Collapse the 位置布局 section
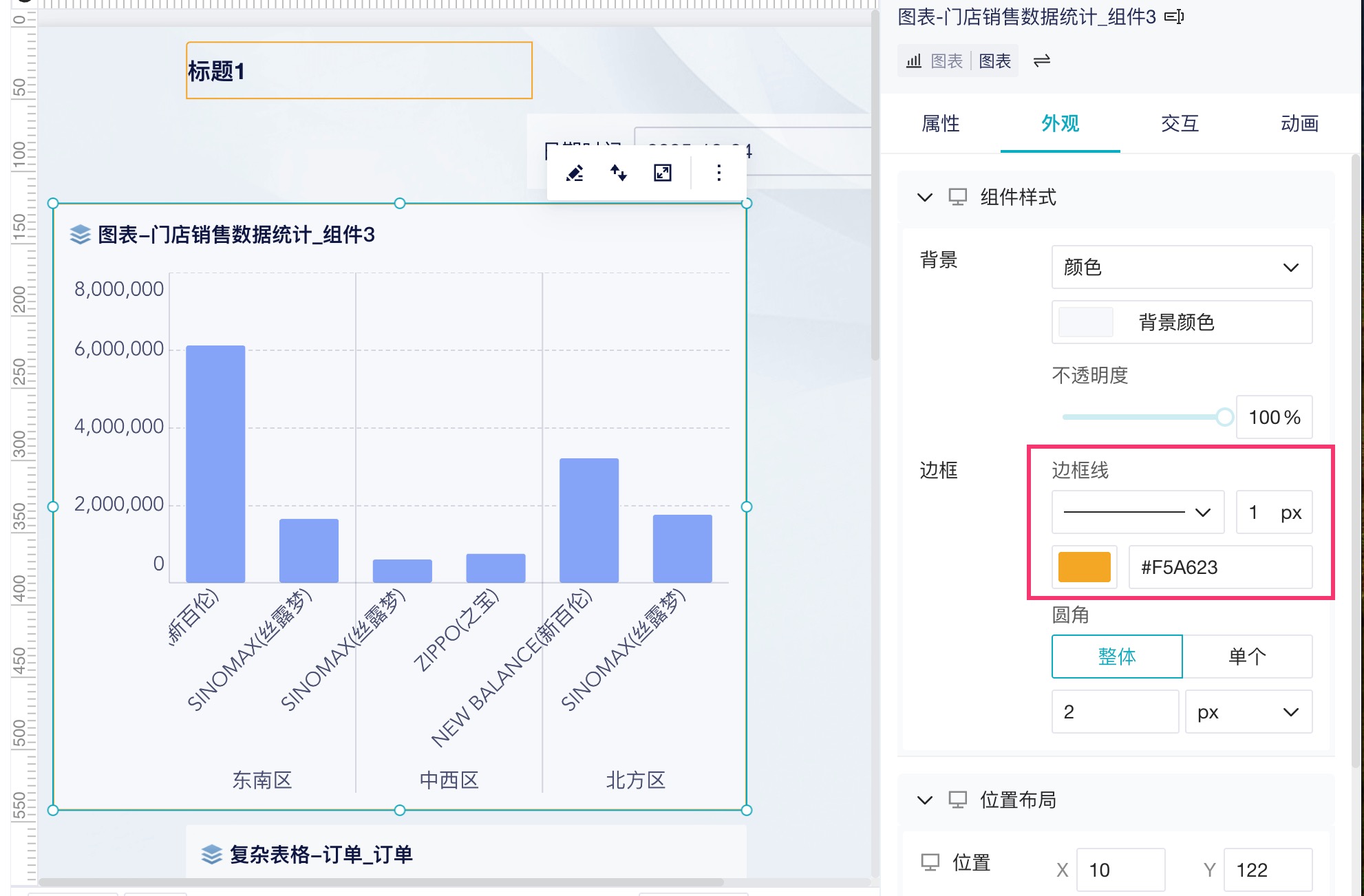Screen dimensions: 1364x896 coord(925,800)
